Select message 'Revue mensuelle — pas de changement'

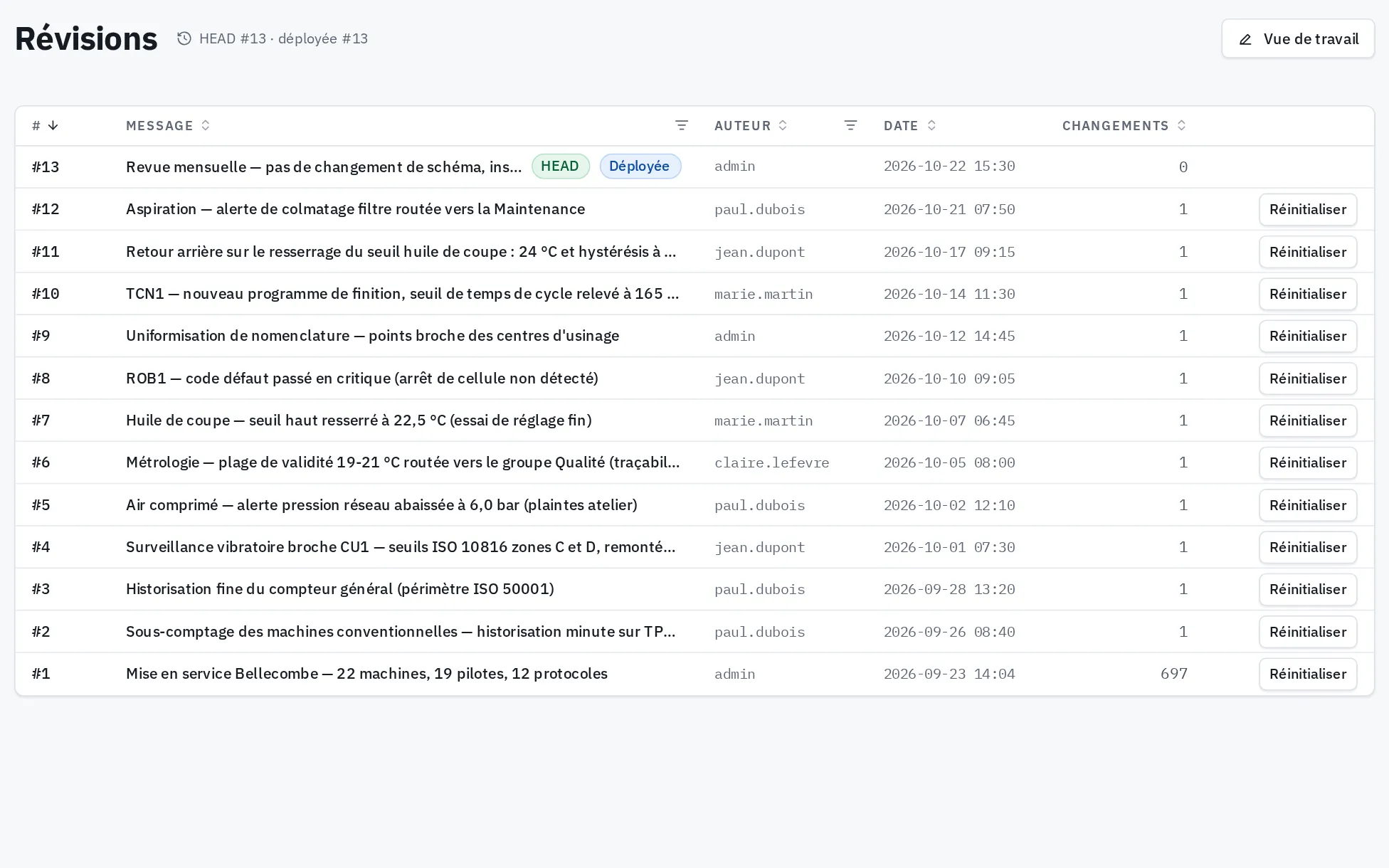(324, 167)
